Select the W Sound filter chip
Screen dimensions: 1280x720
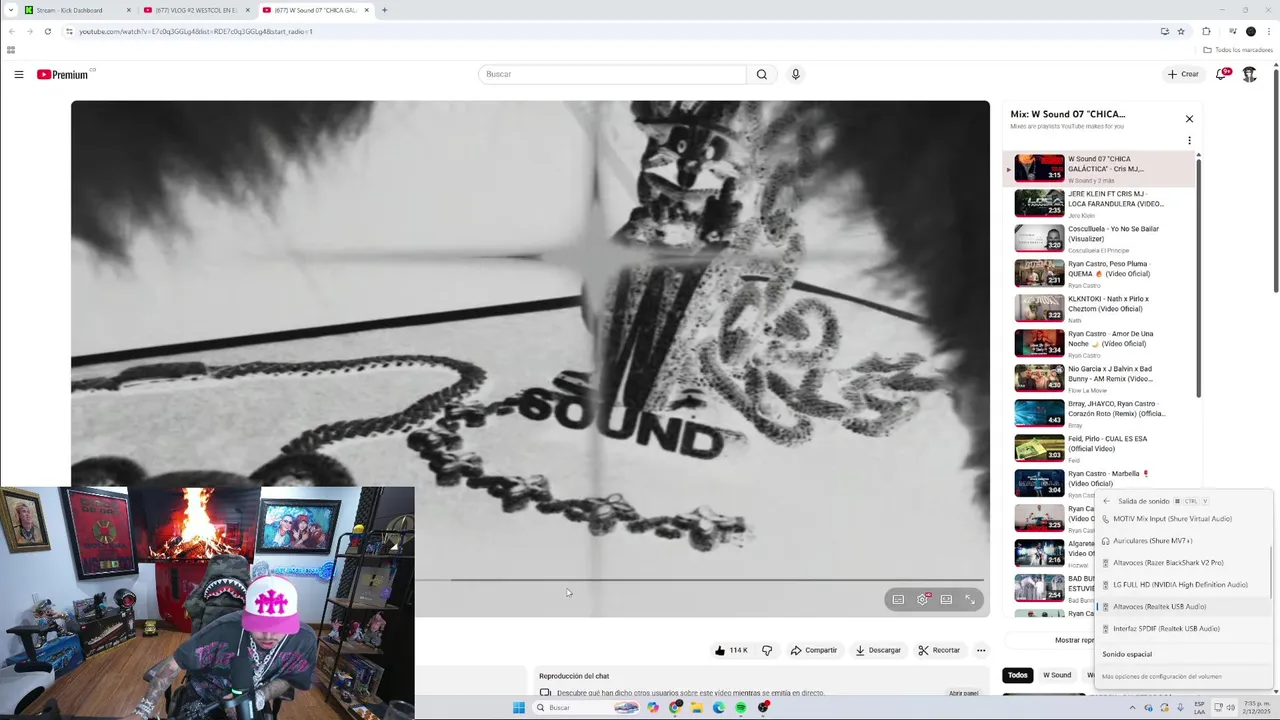[x=1057, y=675]
